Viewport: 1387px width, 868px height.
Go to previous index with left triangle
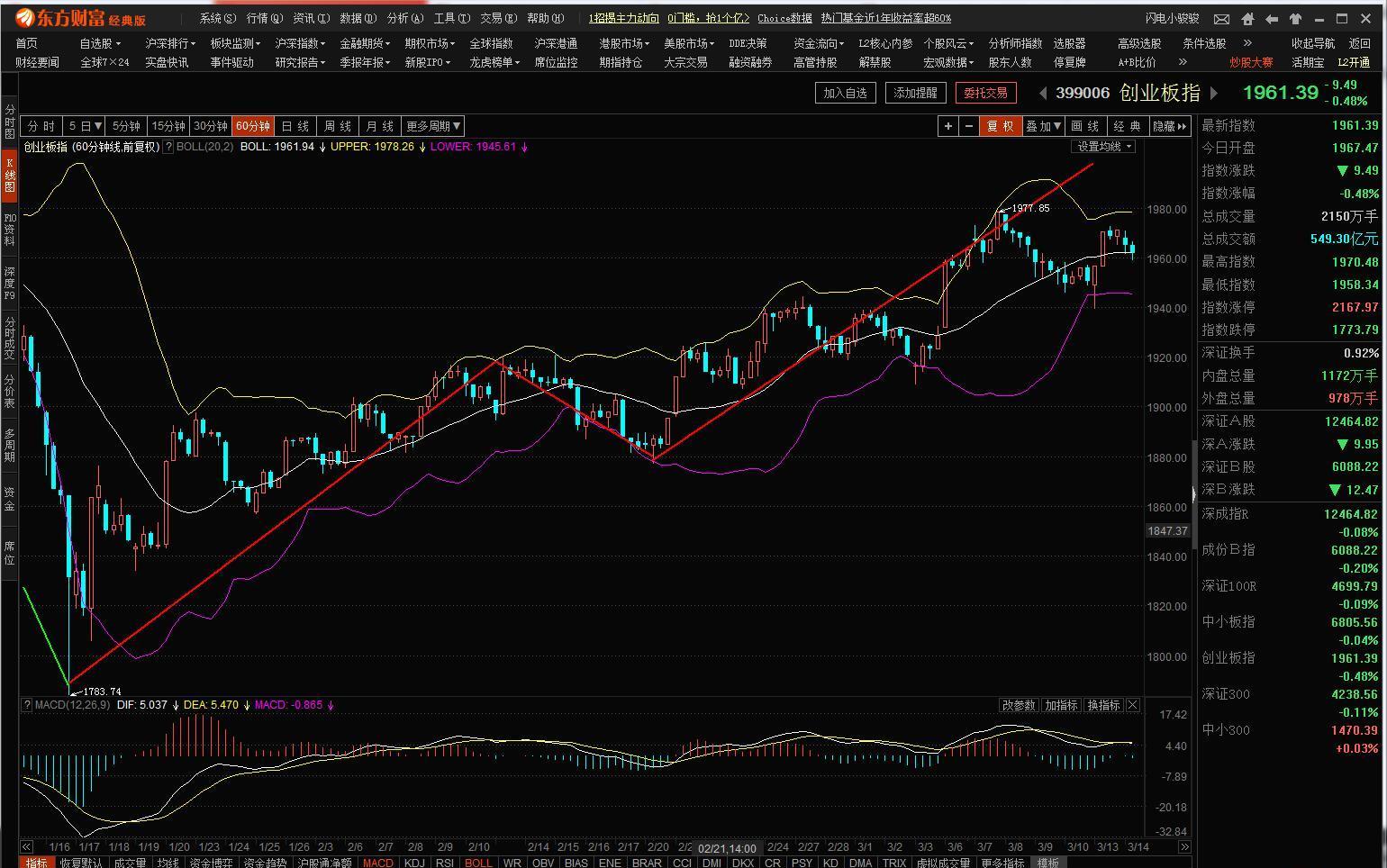click(1044, 93)
